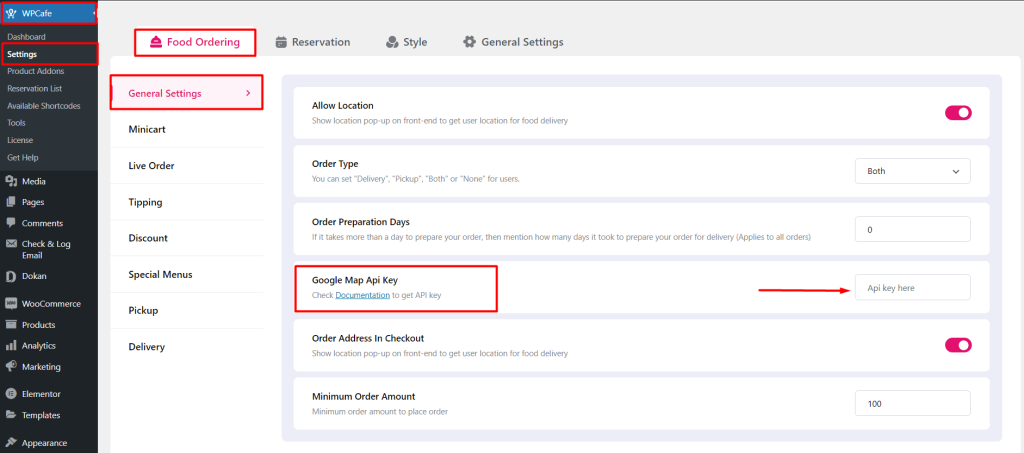Viewport: 1024px width, 453px height.
Task: Collapse the WPCafe menu arrow
Action: coord(94,13)
